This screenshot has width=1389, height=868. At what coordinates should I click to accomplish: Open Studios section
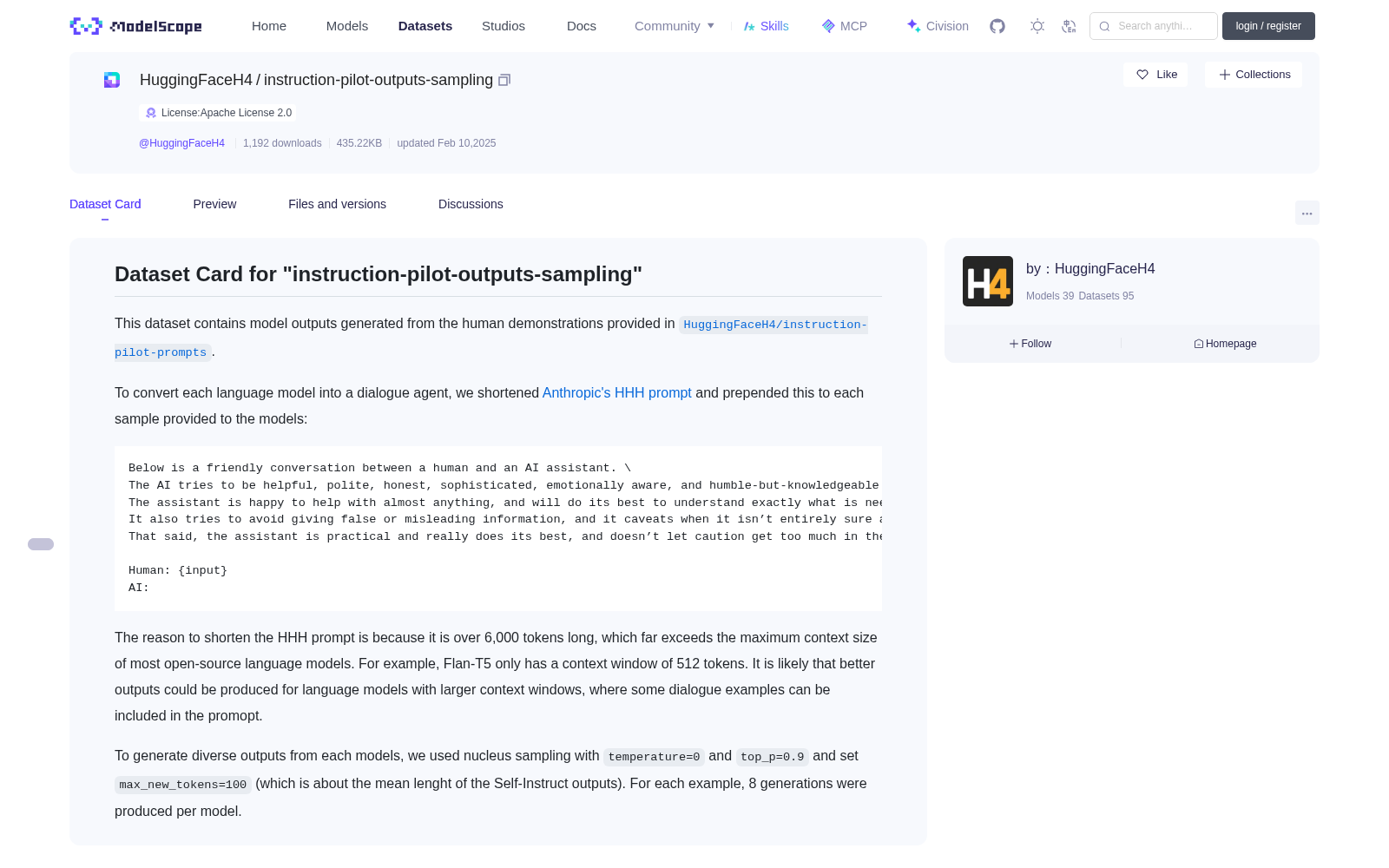[504, 26]
